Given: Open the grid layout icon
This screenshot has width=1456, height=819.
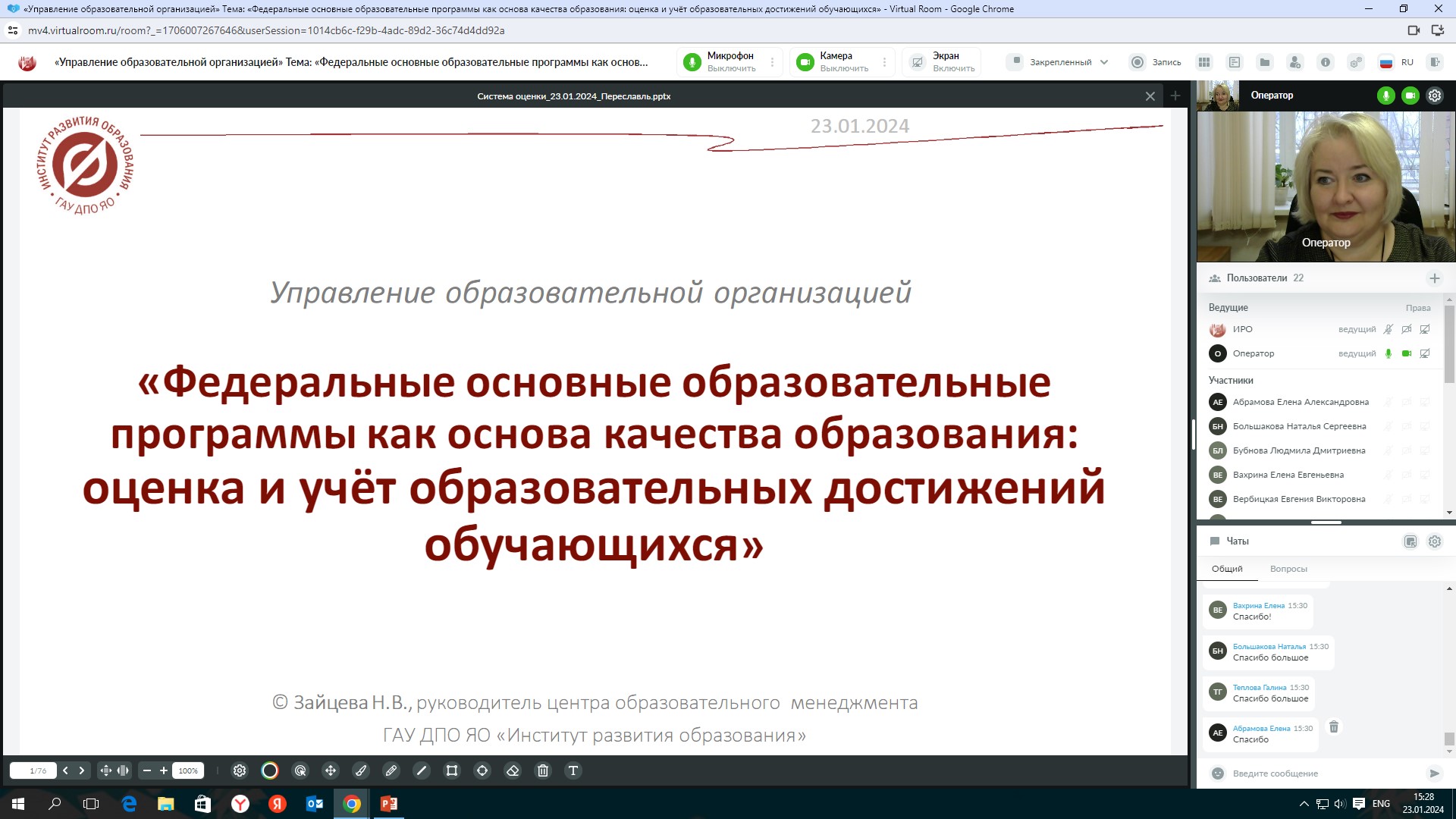Looking at the screenshot, I should (1204, 62).
